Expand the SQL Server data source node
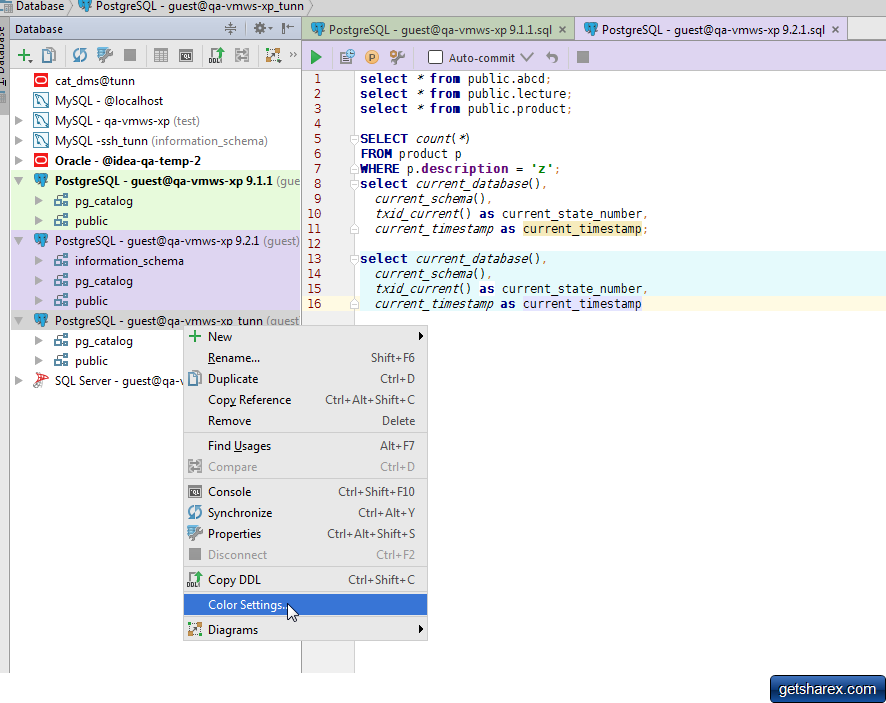The height and width of the screenshot is (703, 886). 19,380
